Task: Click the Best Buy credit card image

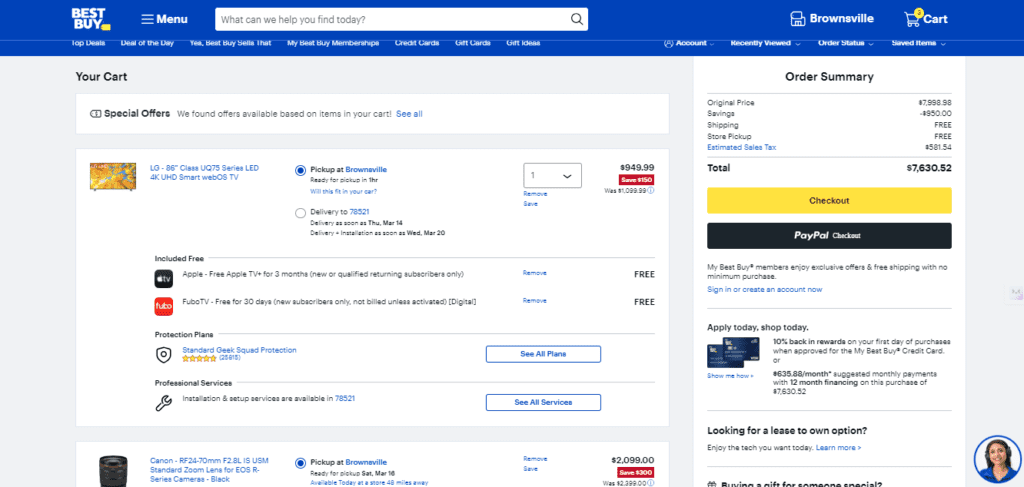Action: [734, 354]
